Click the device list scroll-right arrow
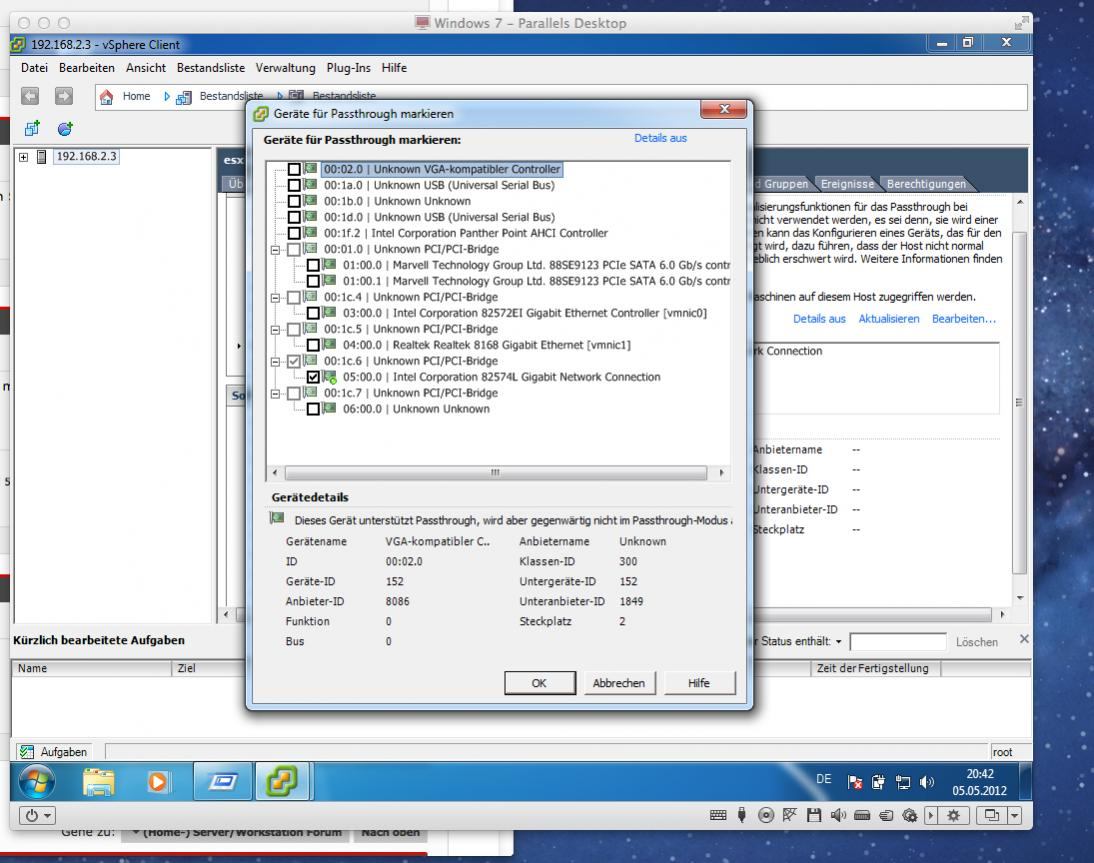Image resolution: width=1094 pixels, height=863 pixels. coord(721,473)
